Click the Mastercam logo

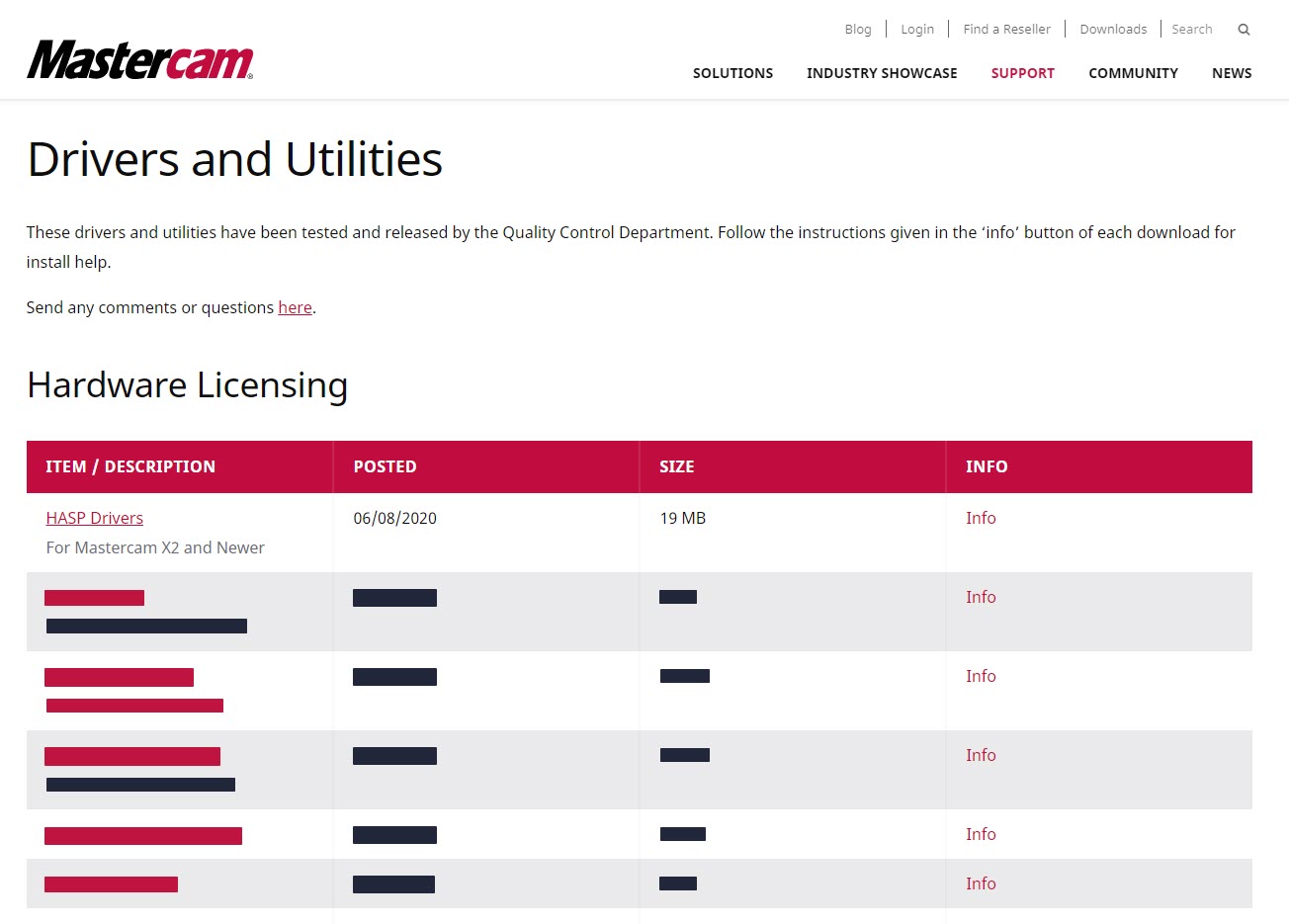[140, 60]
